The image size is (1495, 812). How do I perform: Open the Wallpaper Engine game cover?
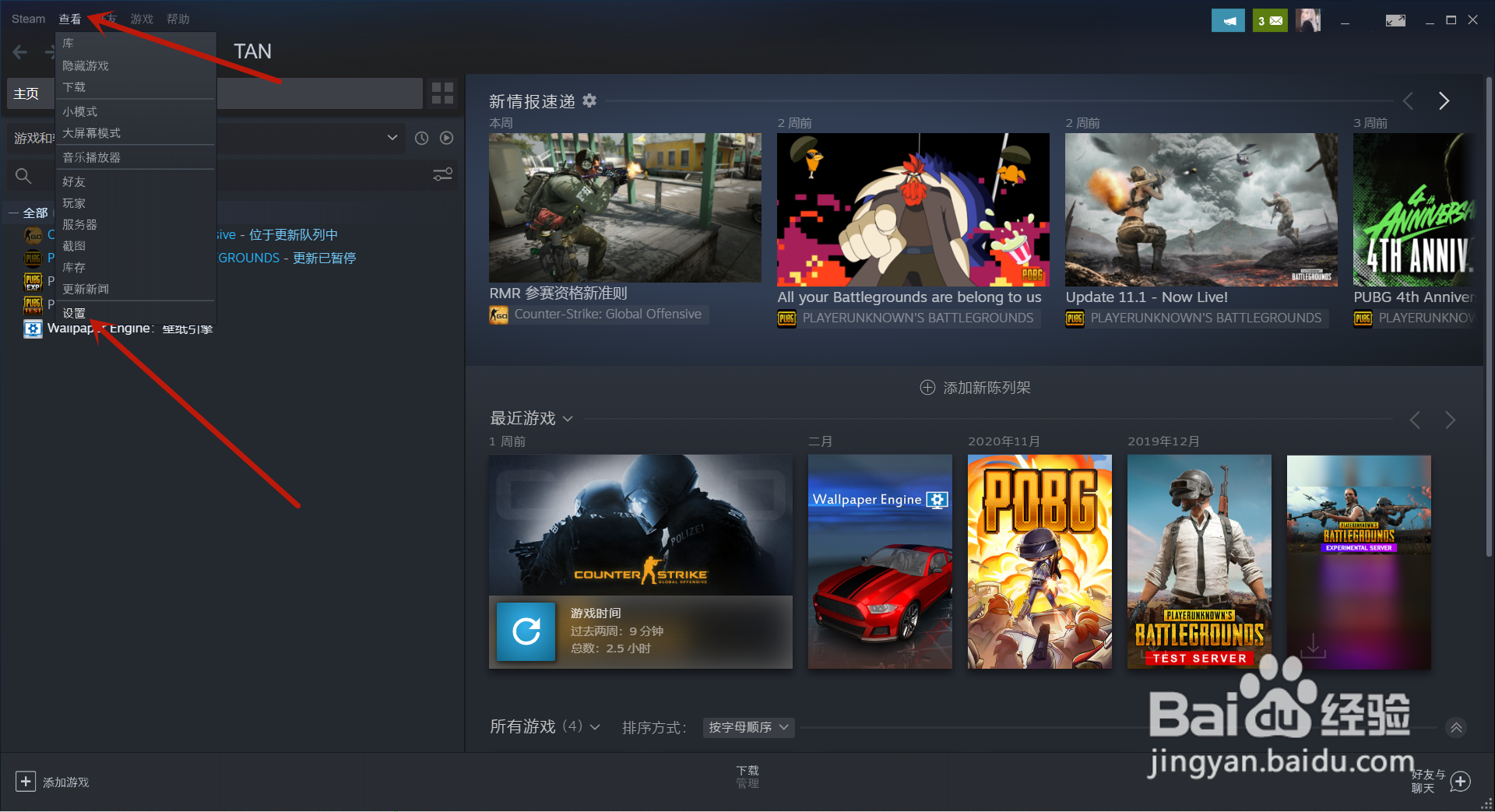[880, 561]
